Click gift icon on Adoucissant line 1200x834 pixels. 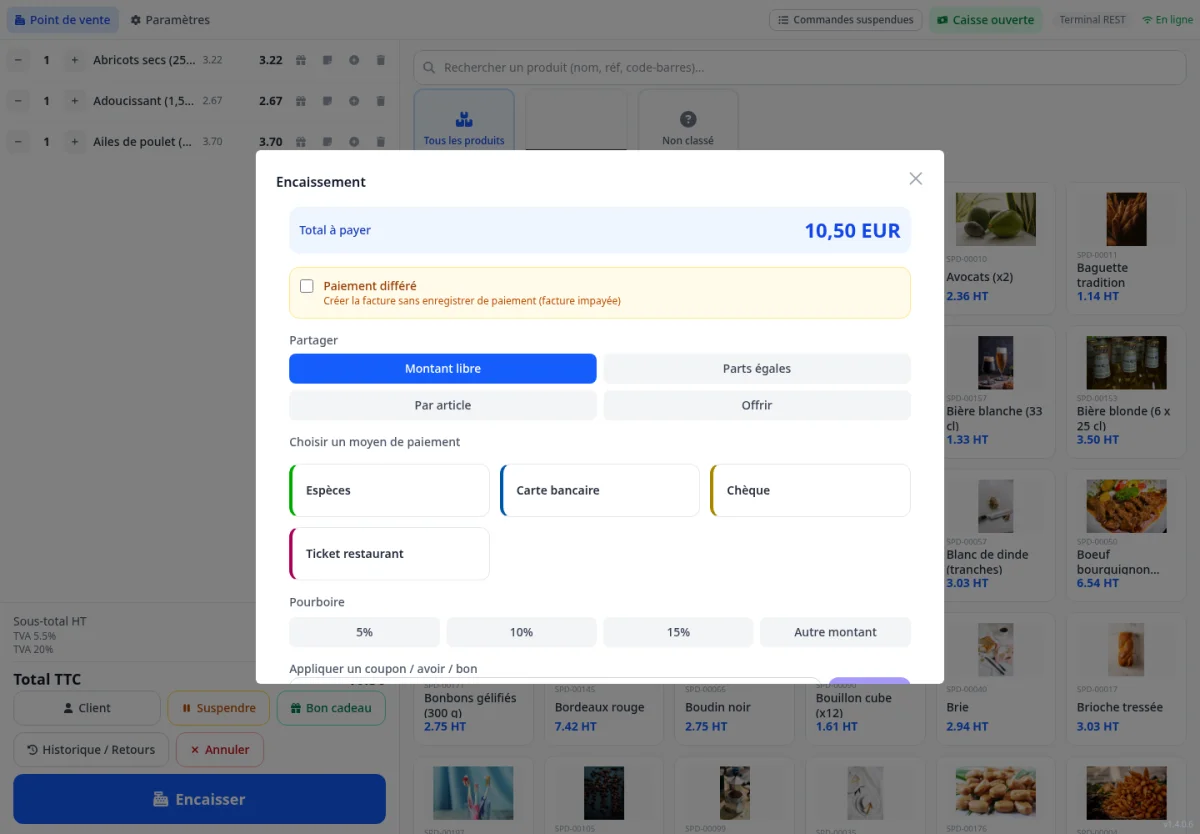[x=301, y=101]
